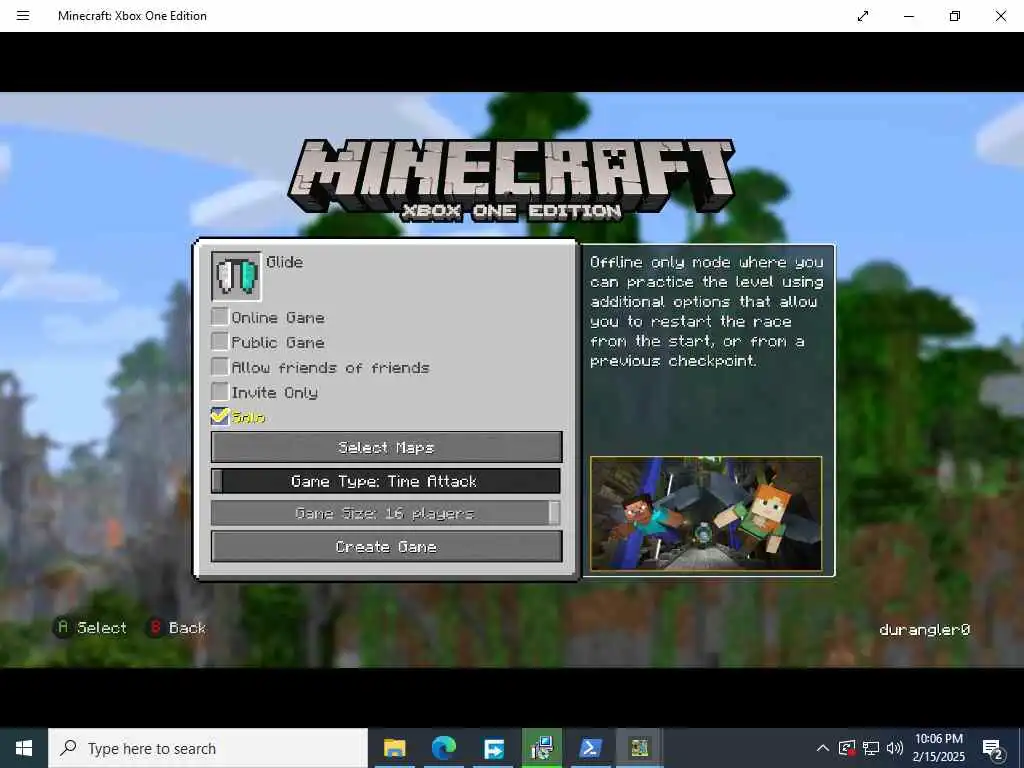Click the network status tray icon
Screen dimensions: 1024x768
coord(871,748)
